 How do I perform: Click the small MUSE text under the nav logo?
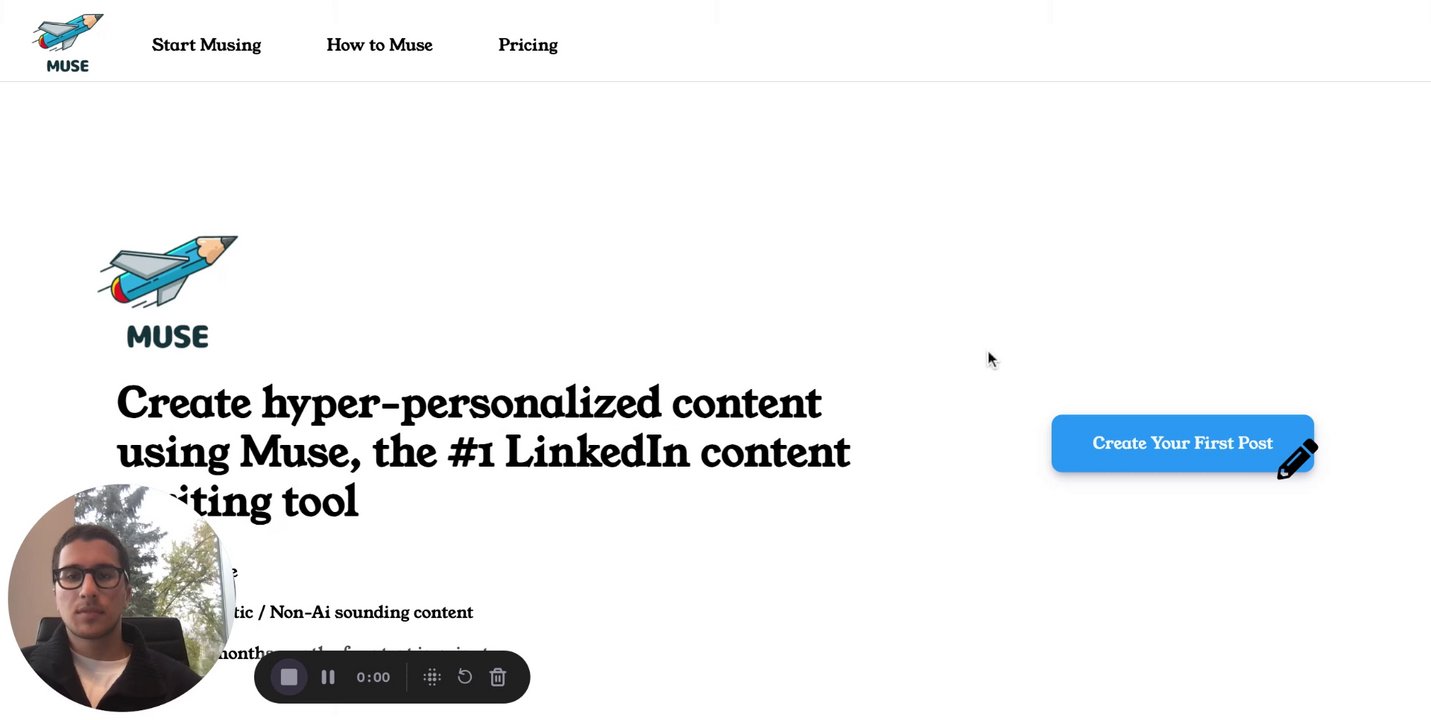[x=68, y=66]
